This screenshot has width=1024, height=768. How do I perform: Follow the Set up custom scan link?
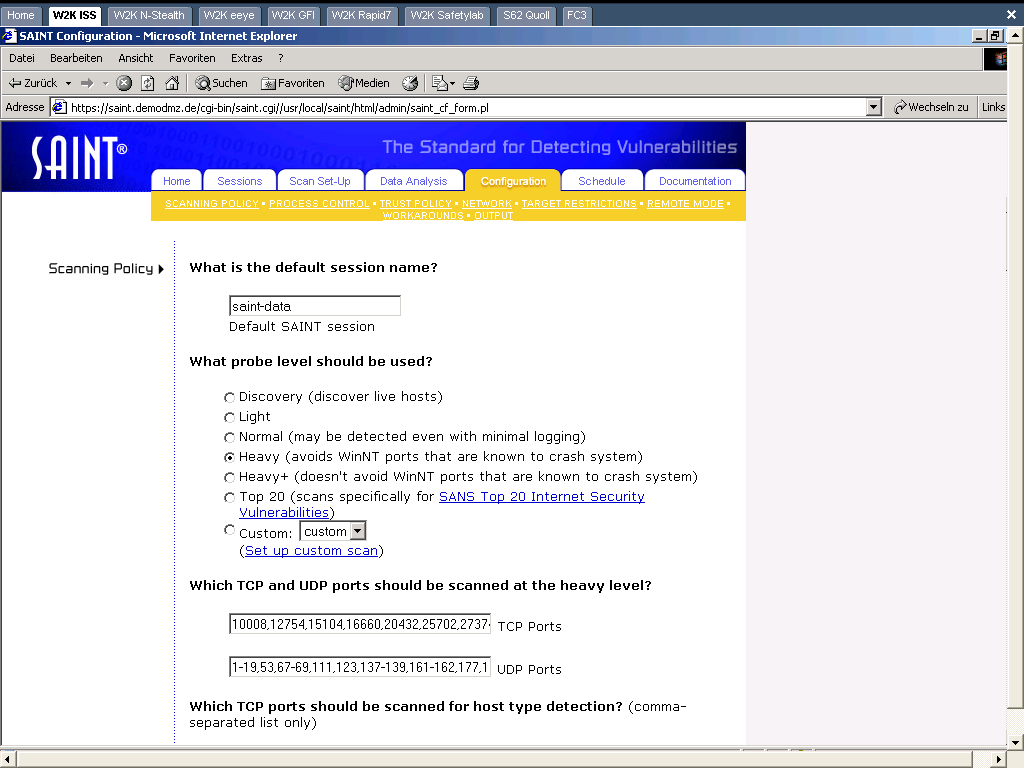[x=312, y=551]
